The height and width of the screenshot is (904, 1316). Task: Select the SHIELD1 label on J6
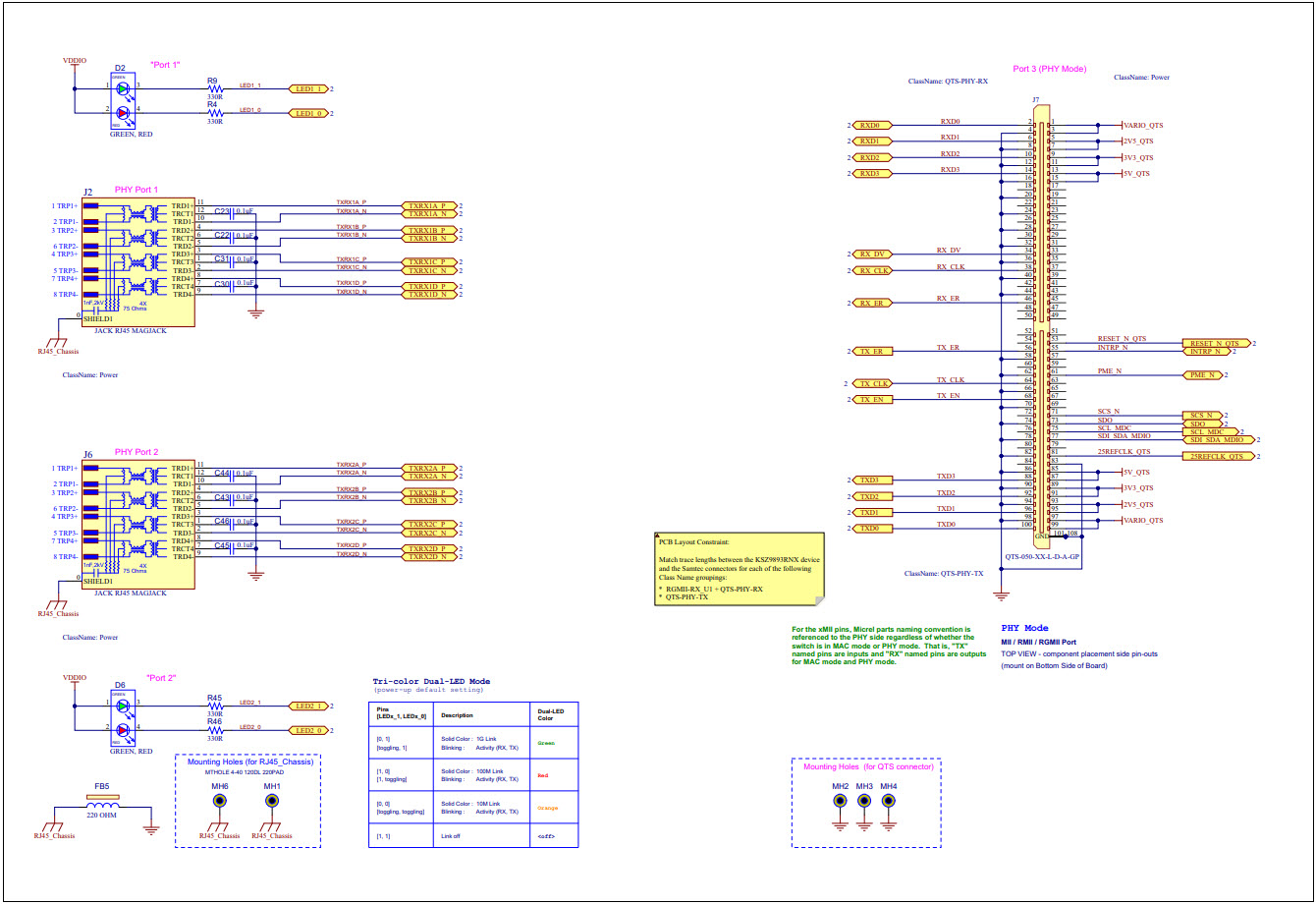point(98,580)
